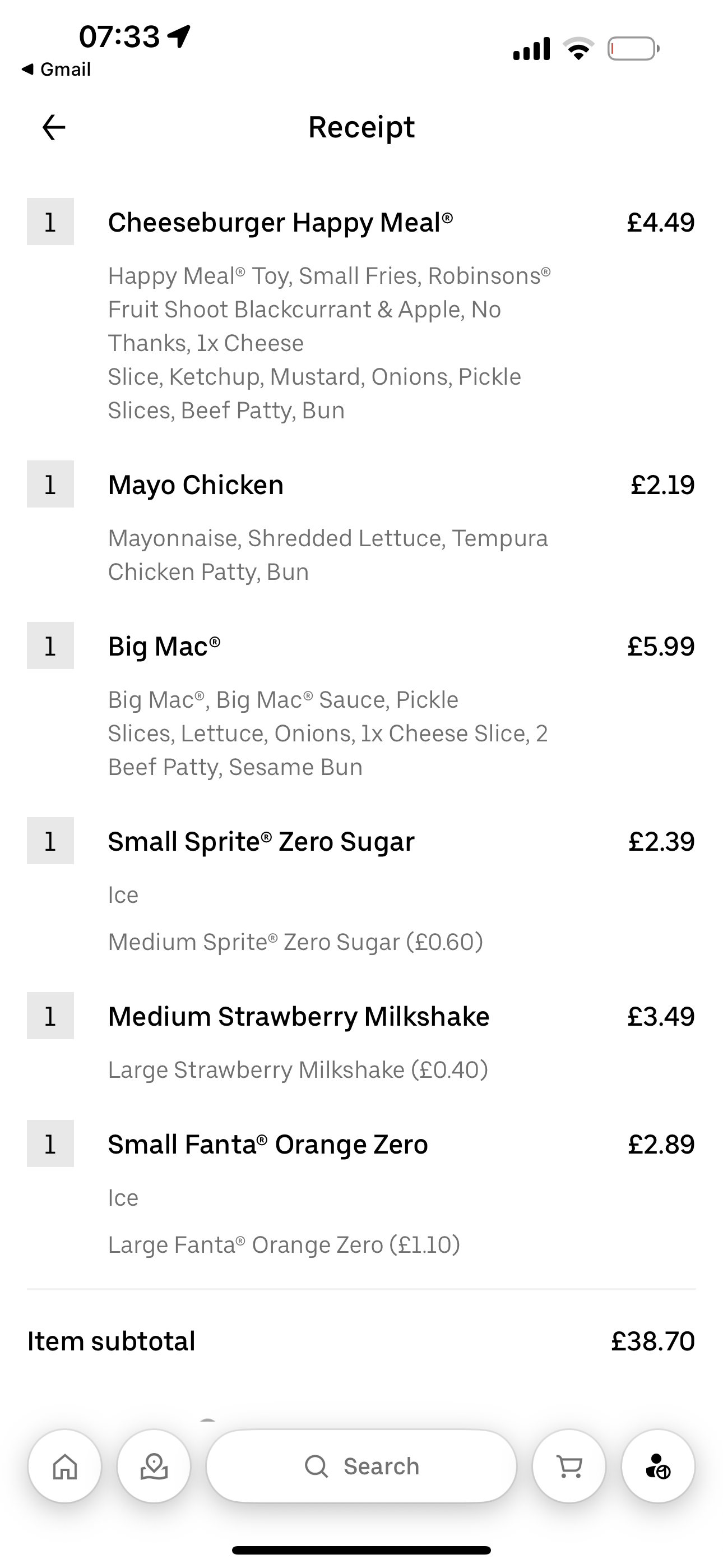Tap the Search bar
Screen dimensions: 723x1568
[361, 1466]
